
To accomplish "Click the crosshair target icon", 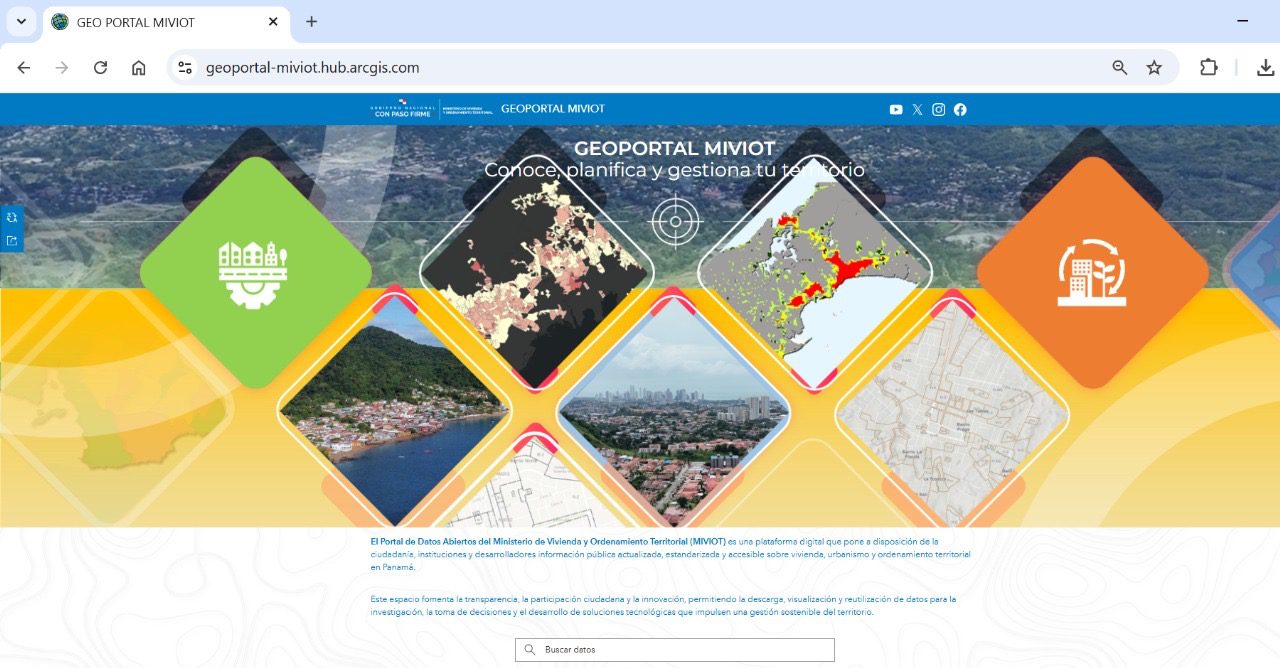I will pyautogui.click(x=676, y=221).
